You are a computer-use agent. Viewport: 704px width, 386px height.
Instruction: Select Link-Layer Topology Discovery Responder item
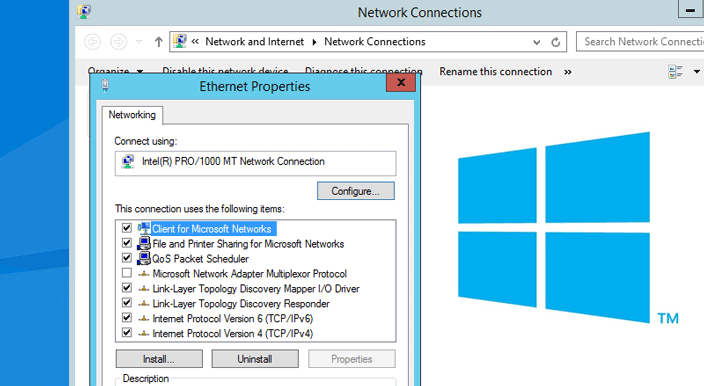(x=241, y=304)
